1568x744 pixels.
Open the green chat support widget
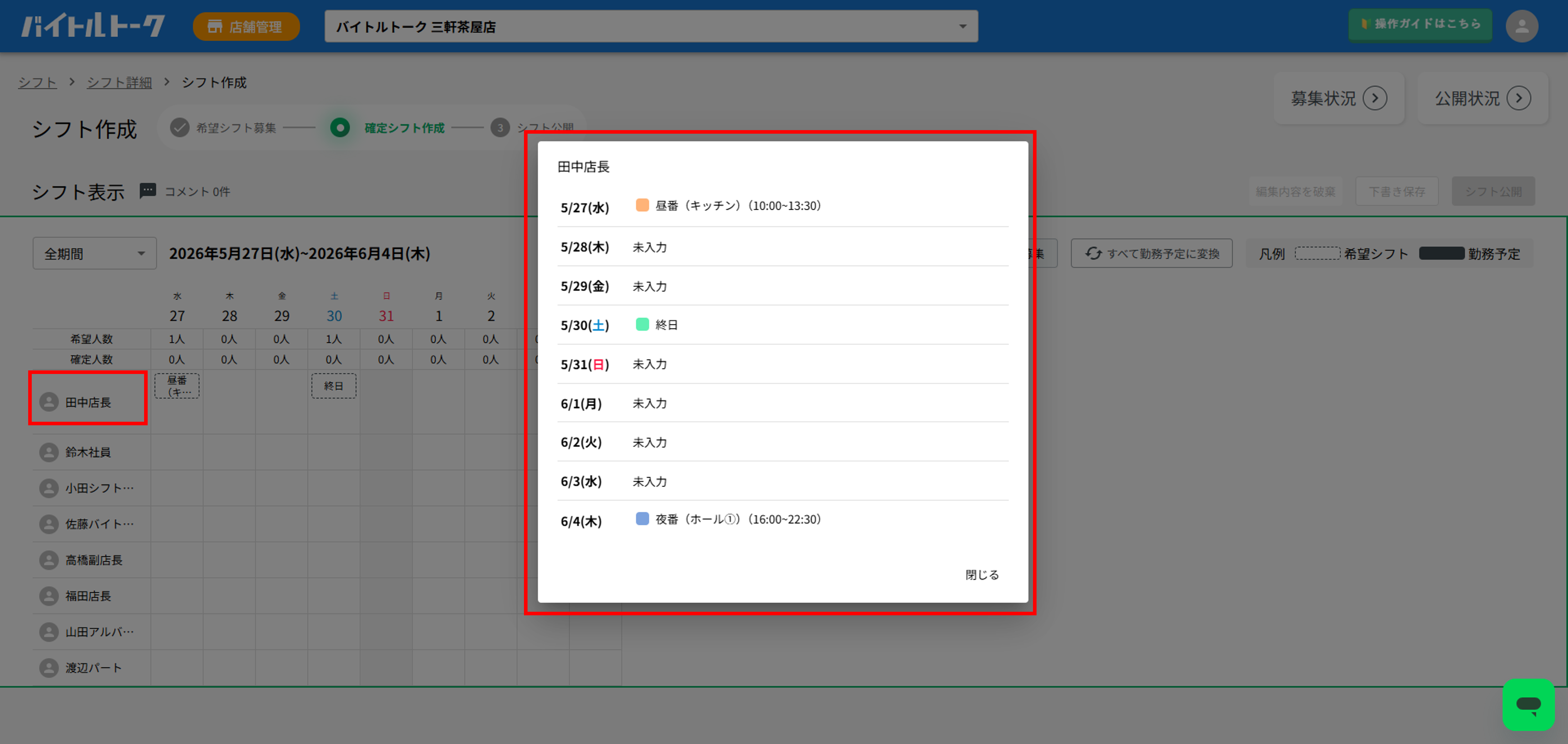[1528, 704]
